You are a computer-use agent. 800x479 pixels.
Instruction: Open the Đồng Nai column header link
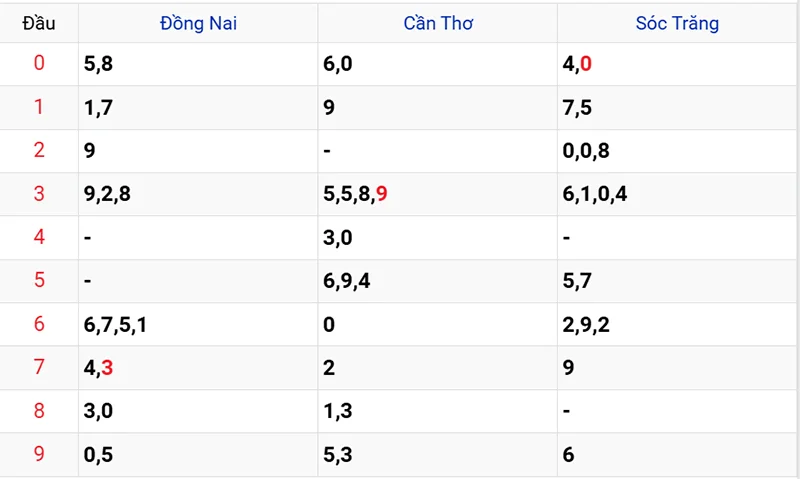coord(198,22)
